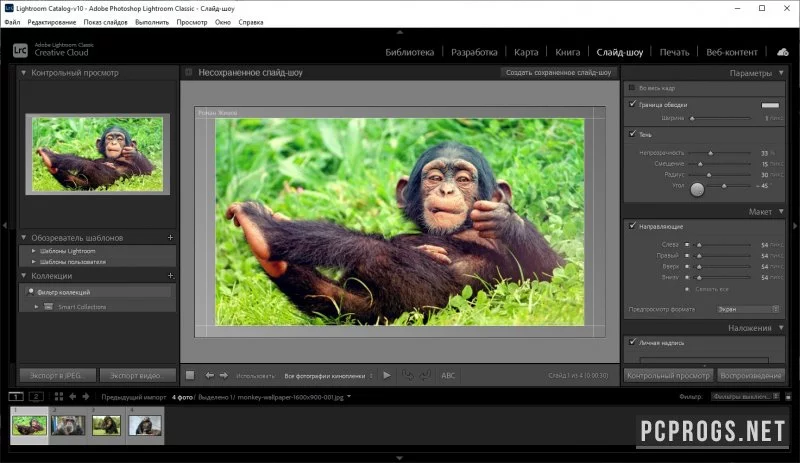800x463 pixels.
Task: Switch to main window display 1
Action: point(16,397)
